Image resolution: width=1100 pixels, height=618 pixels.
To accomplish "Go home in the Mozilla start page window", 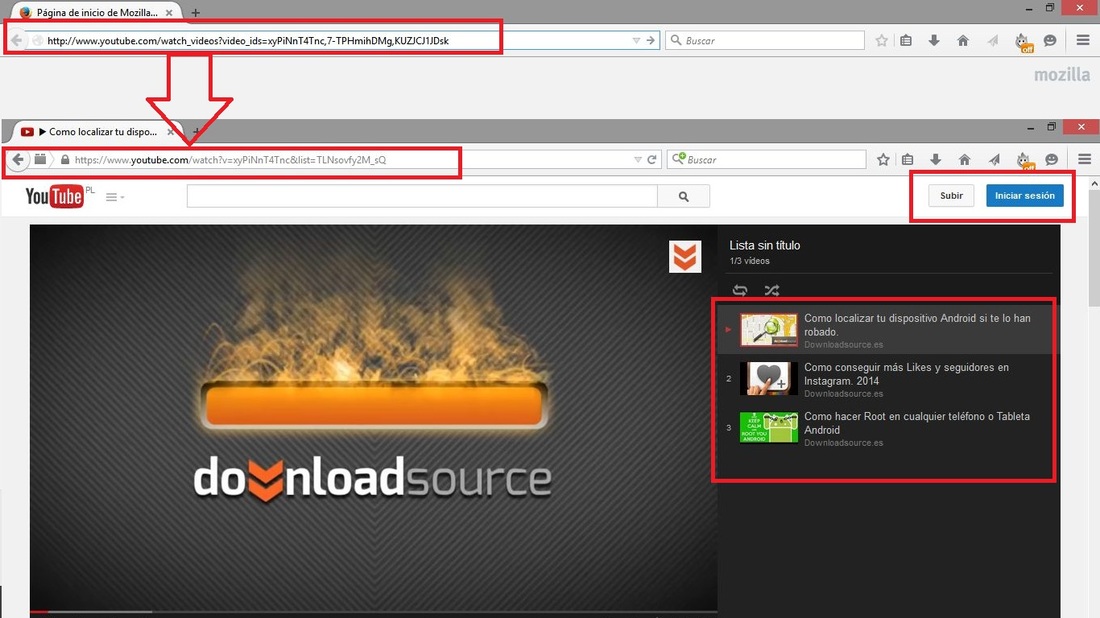I will pos(963,41).
